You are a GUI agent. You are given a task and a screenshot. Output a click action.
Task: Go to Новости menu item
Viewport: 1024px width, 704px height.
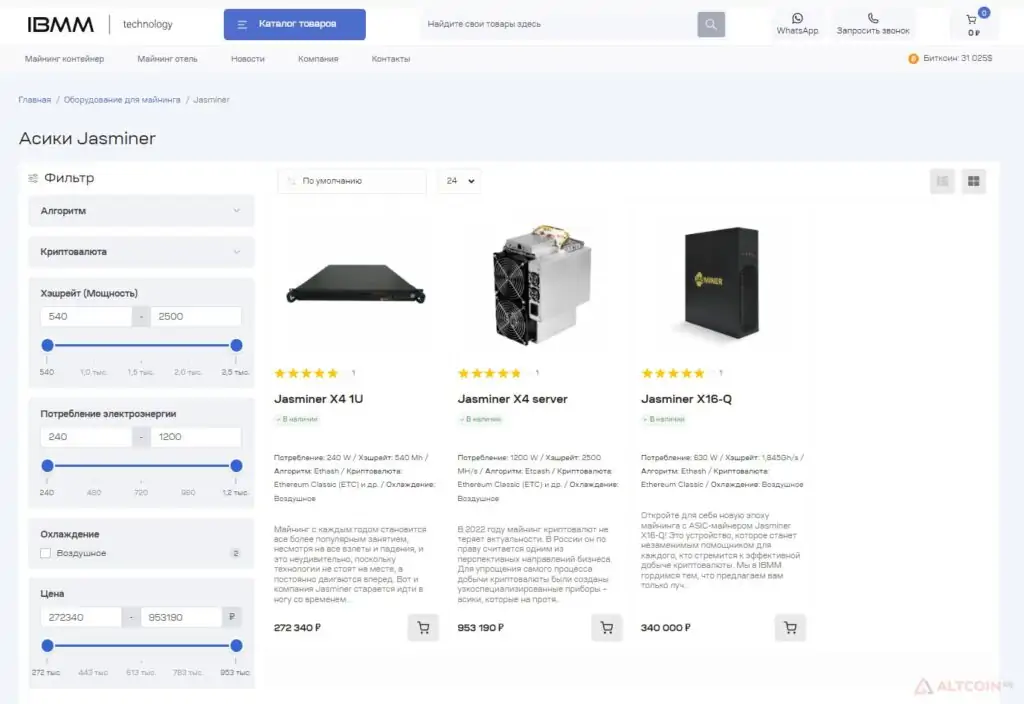pyautogui.click(x=248, y=59)
